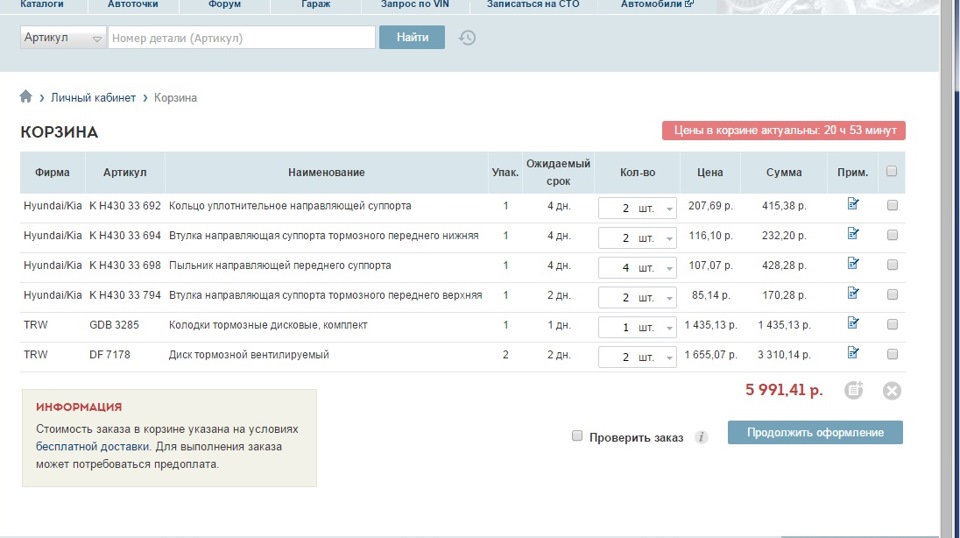960x538 pixels.
Task: Select checkbox for K H430 33 698
Action: [892, 265]
